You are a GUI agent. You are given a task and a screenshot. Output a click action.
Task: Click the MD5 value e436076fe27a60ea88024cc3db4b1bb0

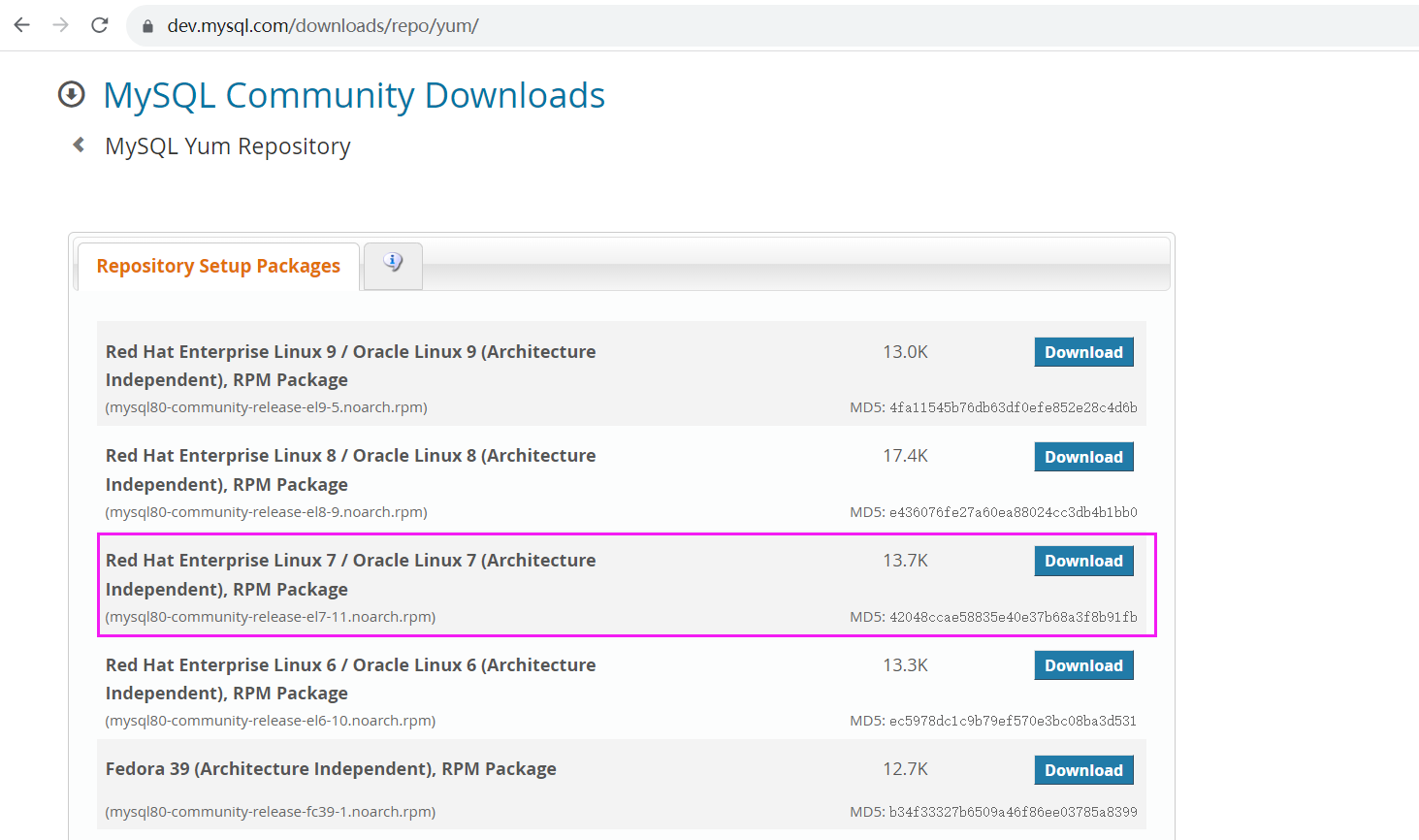[x=1014, y=512]
